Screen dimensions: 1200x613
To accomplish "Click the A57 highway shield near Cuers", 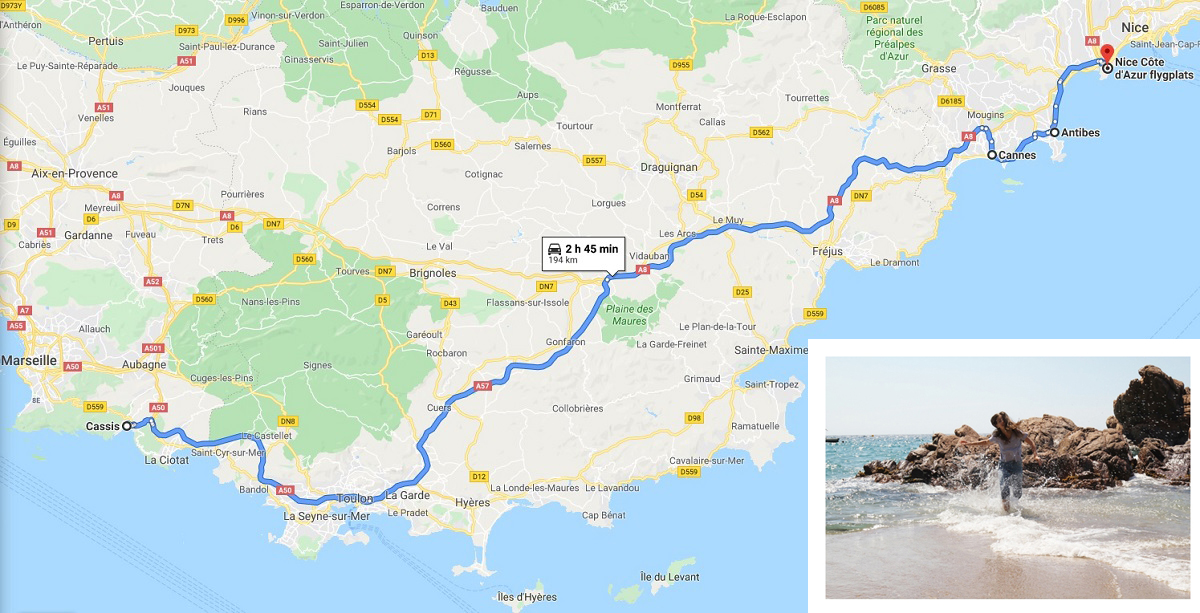I will click(483, 386).
